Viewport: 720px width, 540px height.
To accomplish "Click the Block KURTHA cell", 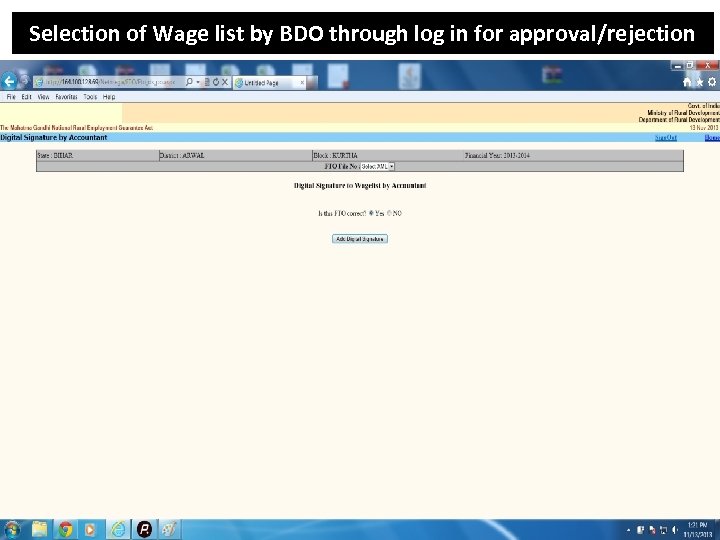I will tap(388, 155).
